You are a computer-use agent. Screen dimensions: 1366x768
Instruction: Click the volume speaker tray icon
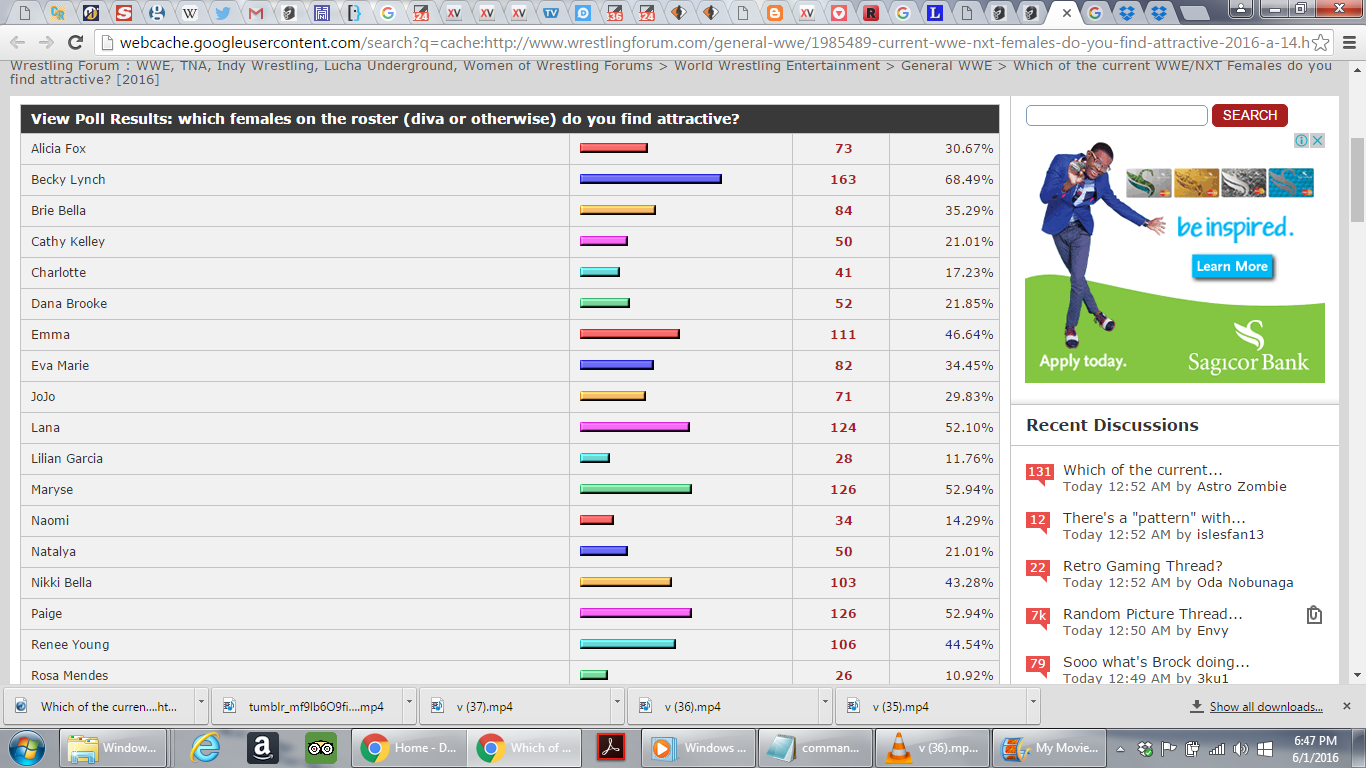click(1240, 748)
